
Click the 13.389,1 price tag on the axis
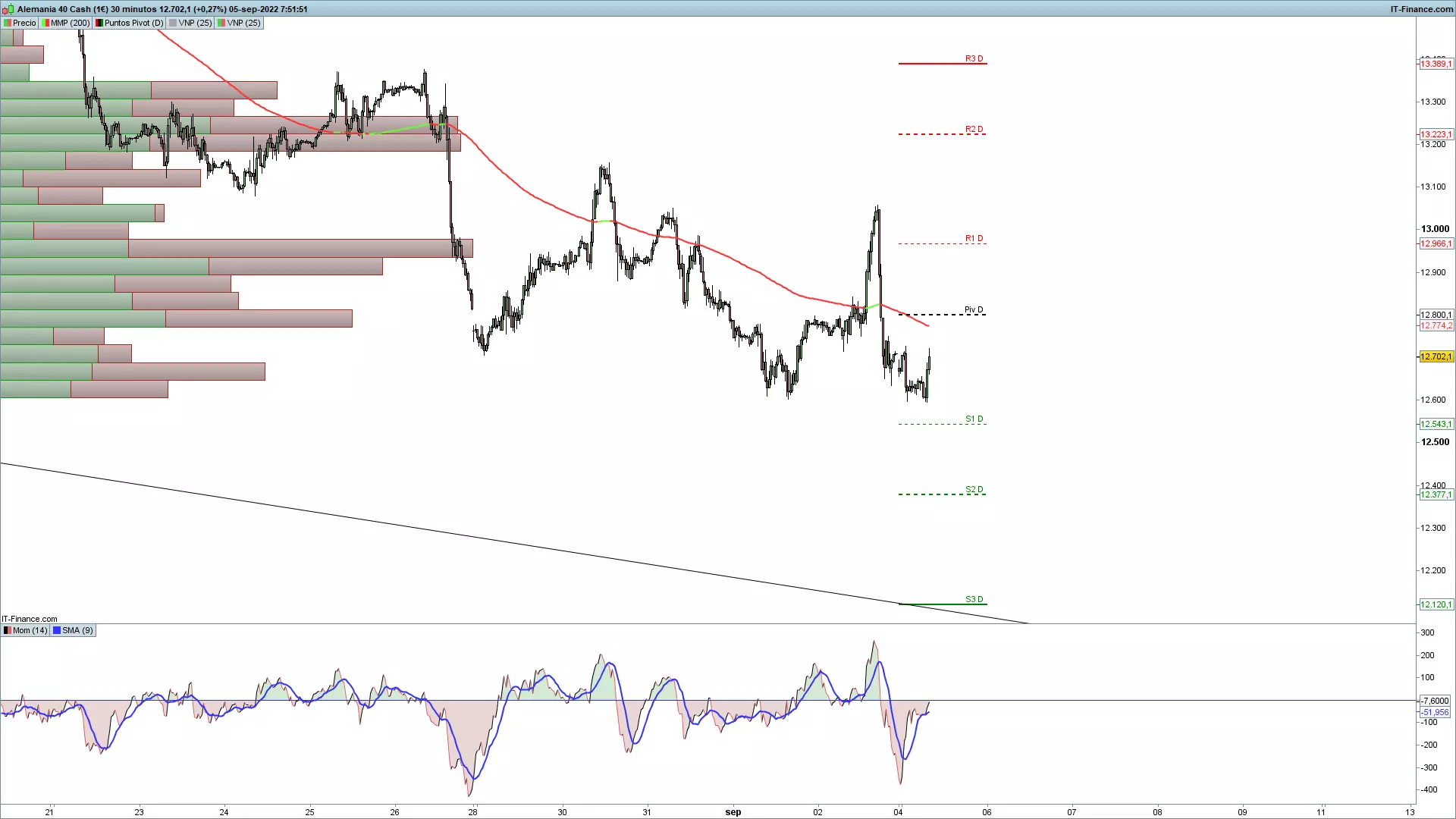point(1436,64)
